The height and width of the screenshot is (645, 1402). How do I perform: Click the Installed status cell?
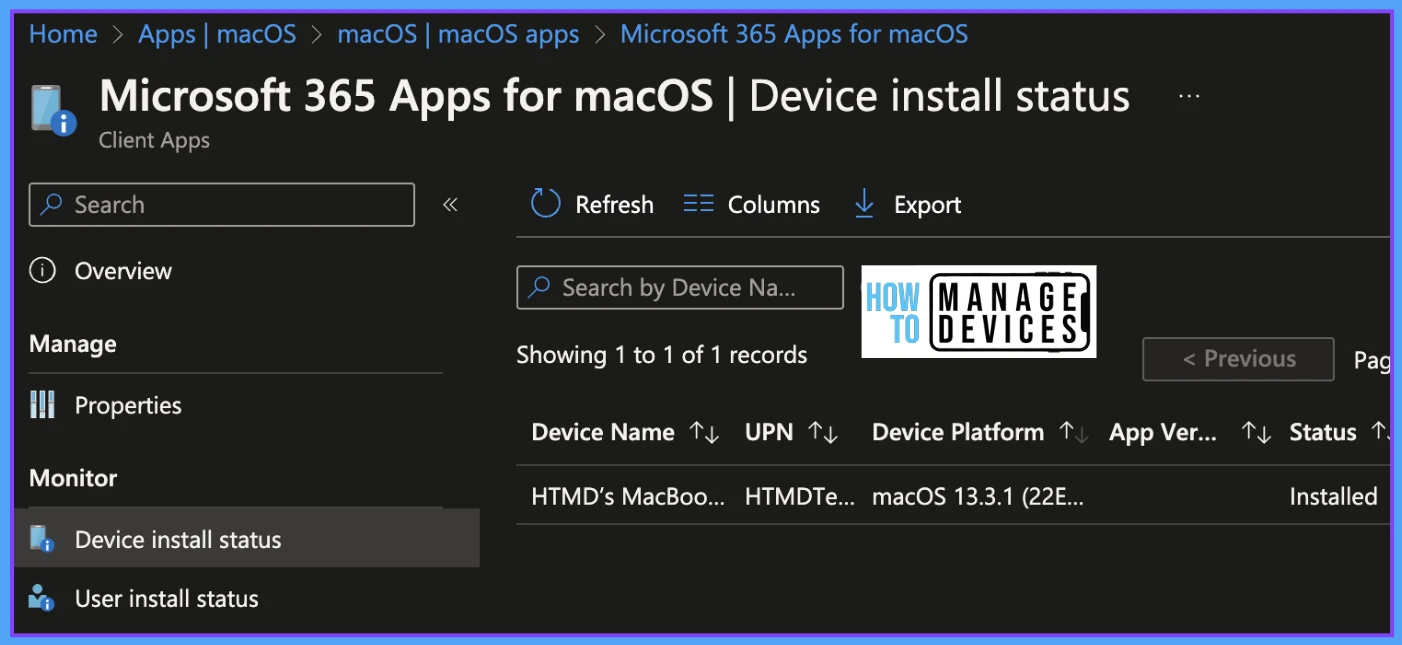point(1333,496)
